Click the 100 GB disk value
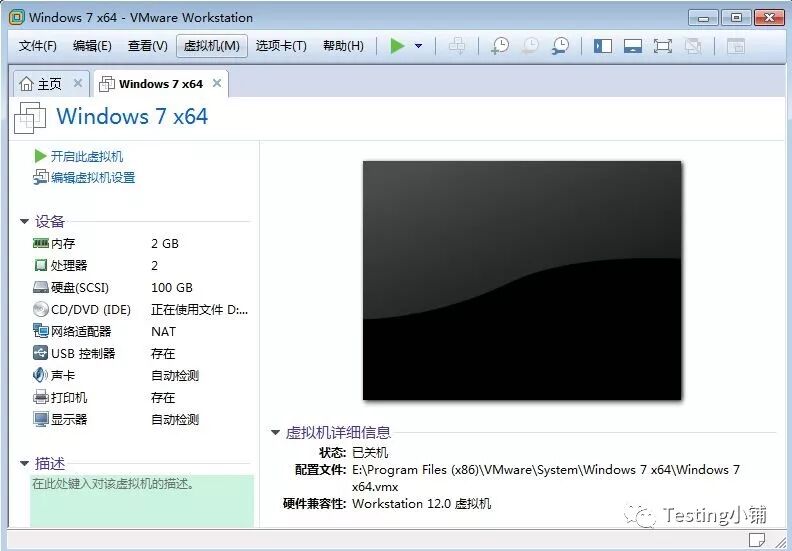Screen dimensions: 792x551 click(x=172, y=287)
